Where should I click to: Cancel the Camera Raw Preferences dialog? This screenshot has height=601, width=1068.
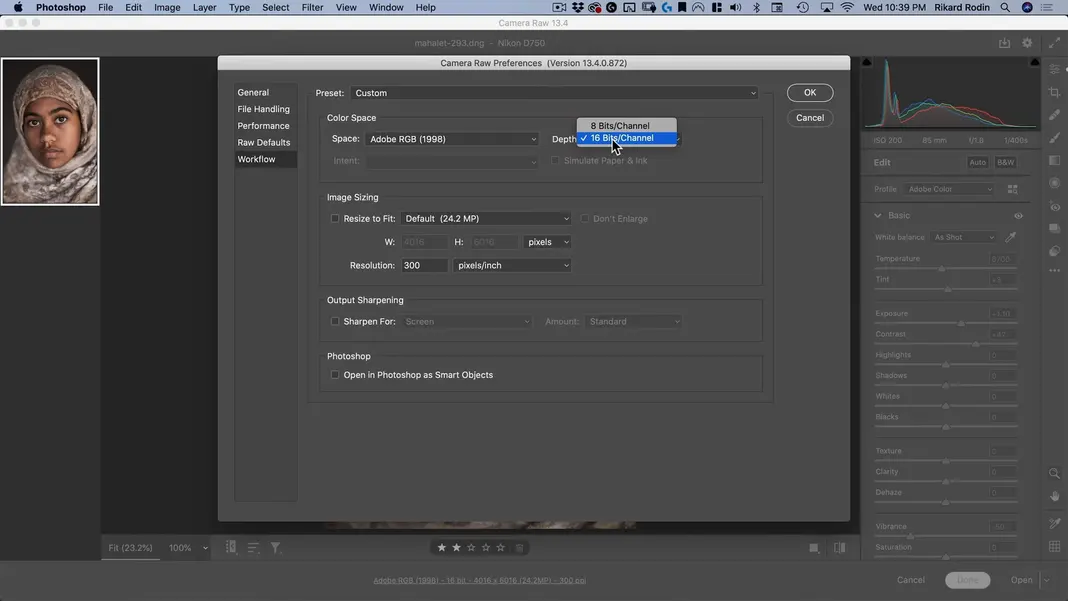coord(810,118)
